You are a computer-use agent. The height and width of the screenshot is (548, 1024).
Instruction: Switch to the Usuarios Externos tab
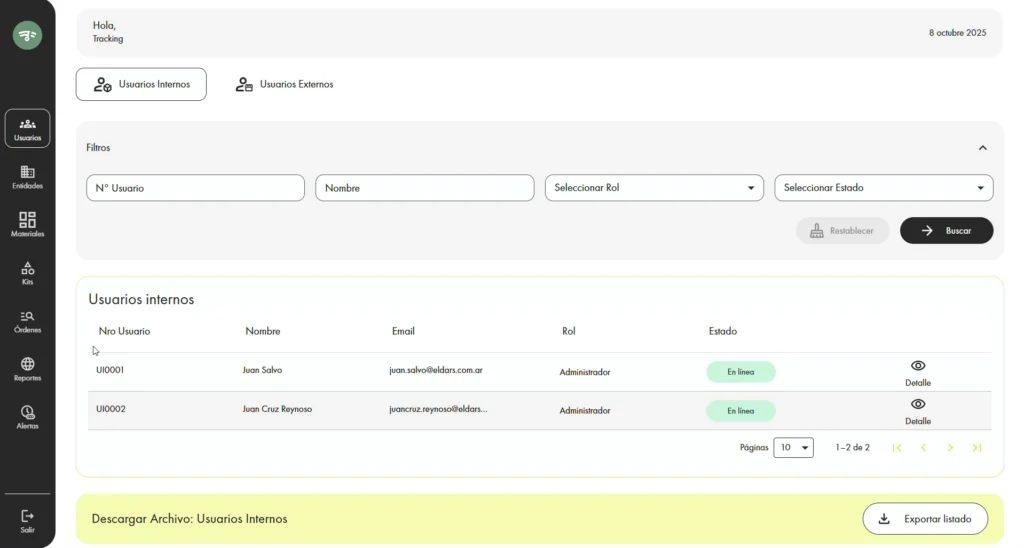pos(284,84)
